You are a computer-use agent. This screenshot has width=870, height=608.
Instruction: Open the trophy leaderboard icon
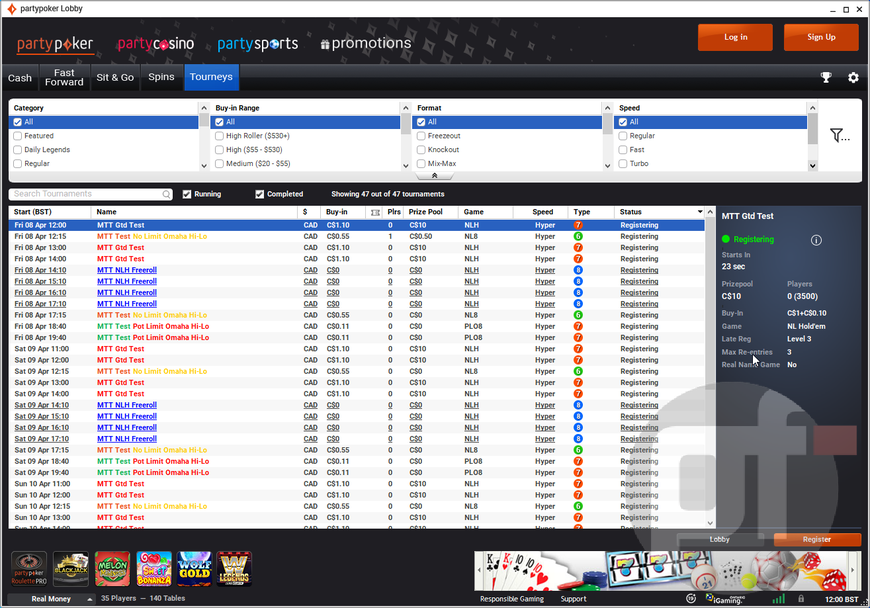coord(826,78)
